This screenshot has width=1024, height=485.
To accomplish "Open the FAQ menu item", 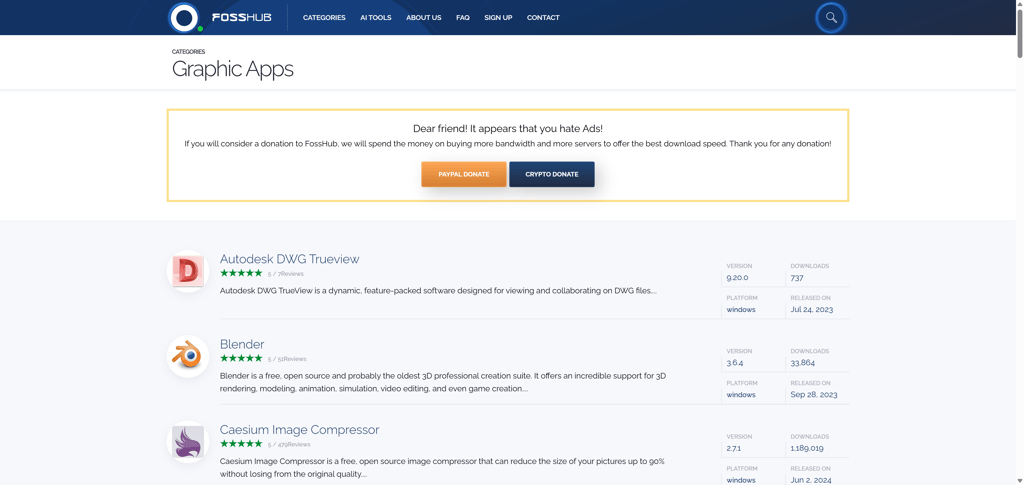I will click(462, 18).
